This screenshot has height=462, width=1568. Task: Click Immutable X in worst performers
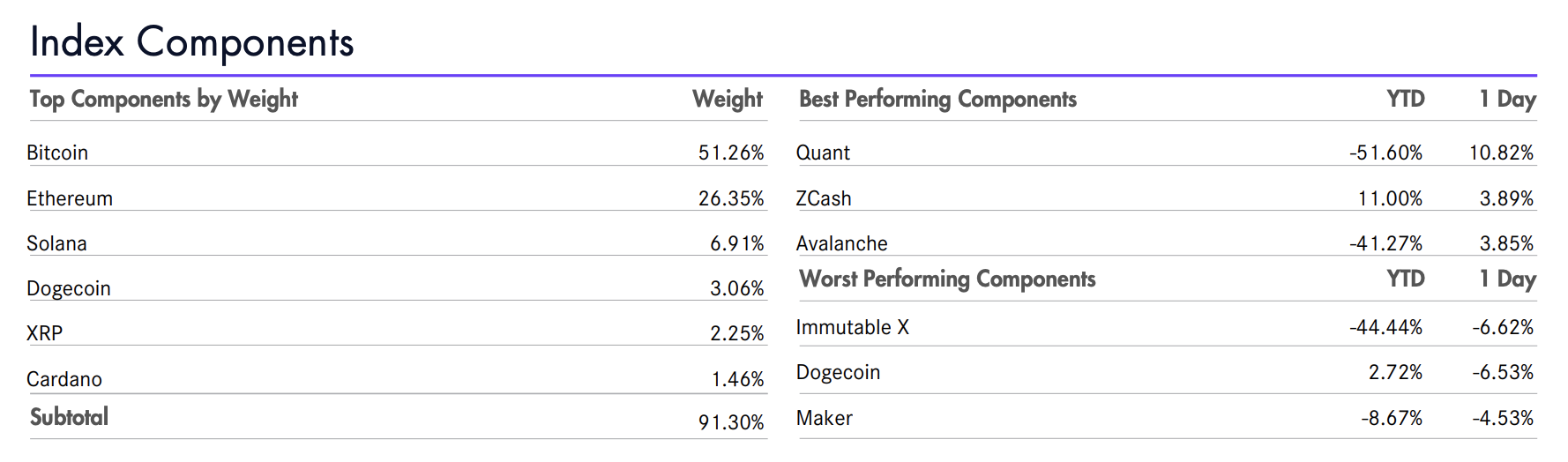tap(852, 327)
